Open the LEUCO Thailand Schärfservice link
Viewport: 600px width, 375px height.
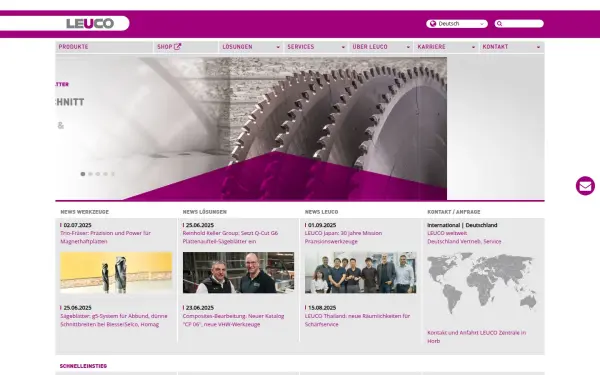tap(357, 320)
